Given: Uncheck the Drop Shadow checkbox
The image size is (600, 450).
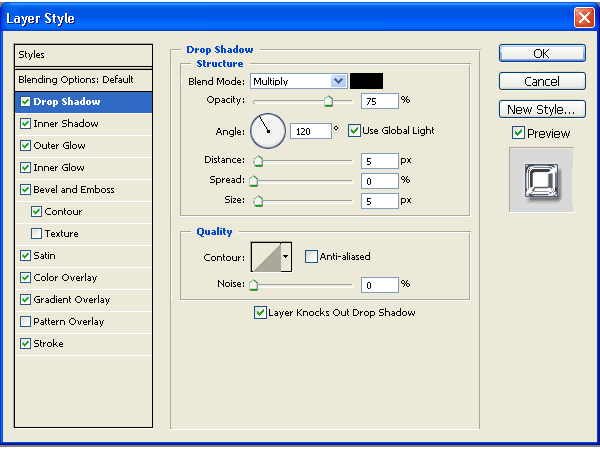Looking at the screenshot, I should [25, 102].
